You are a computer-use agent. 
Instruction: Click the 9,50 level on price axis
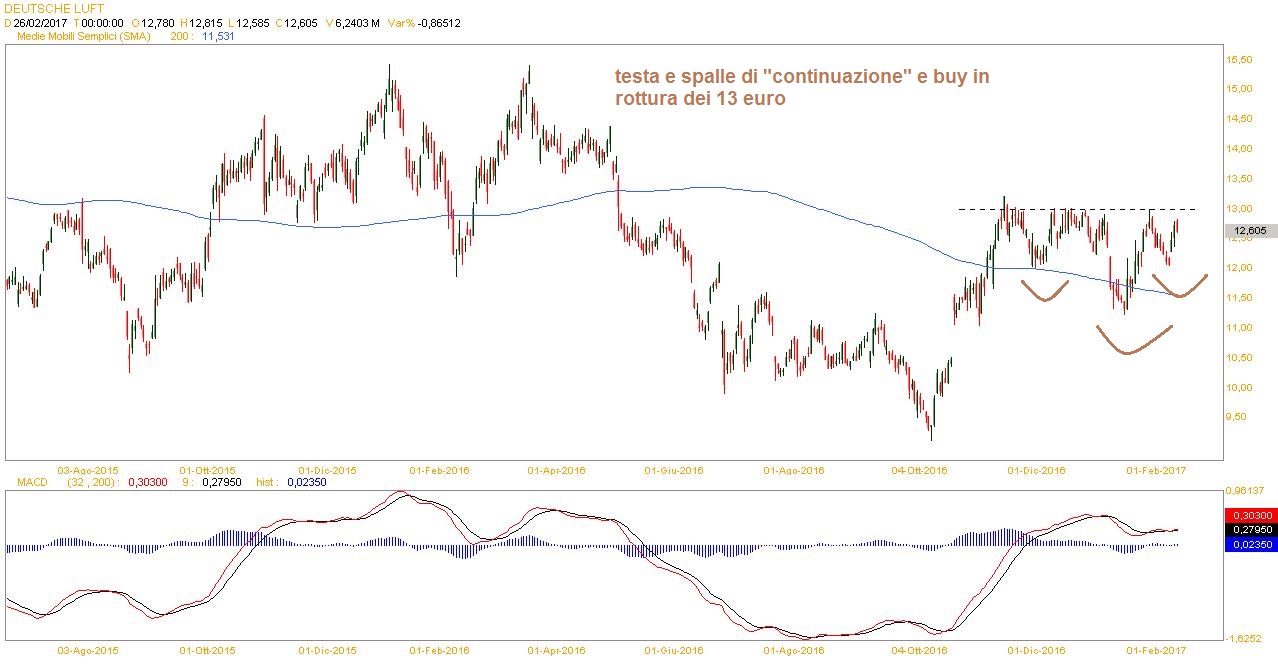[x=1239, y=418]
